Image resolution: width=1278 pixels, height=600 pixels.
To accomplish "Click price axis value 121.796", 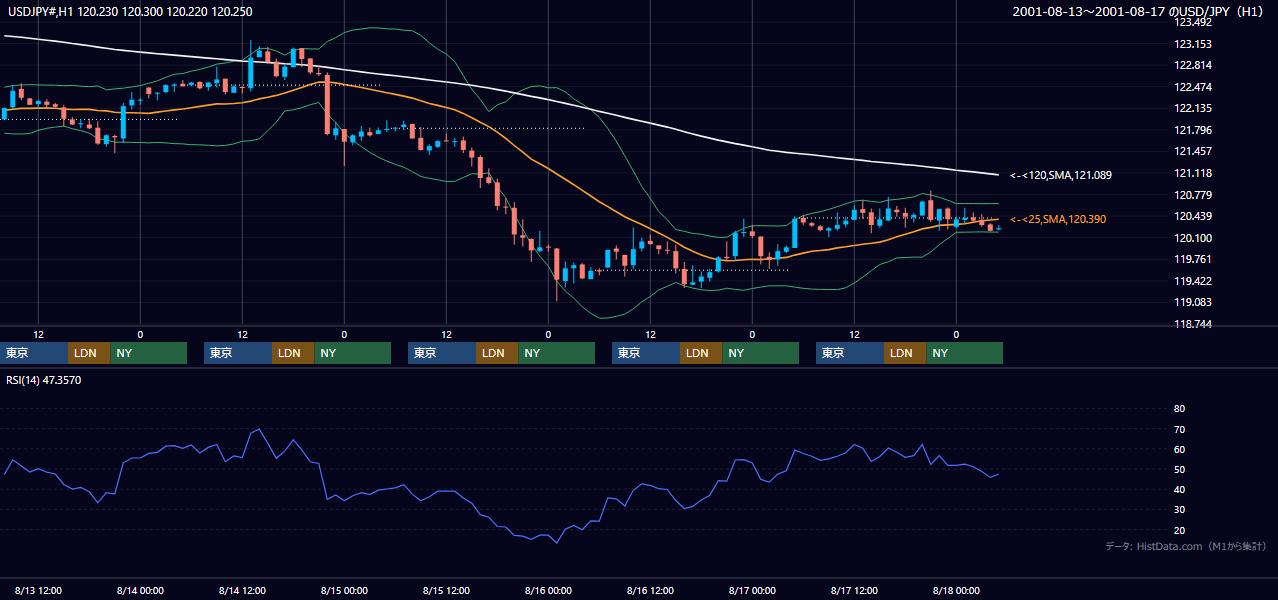I will click(x=1194, y=130).
